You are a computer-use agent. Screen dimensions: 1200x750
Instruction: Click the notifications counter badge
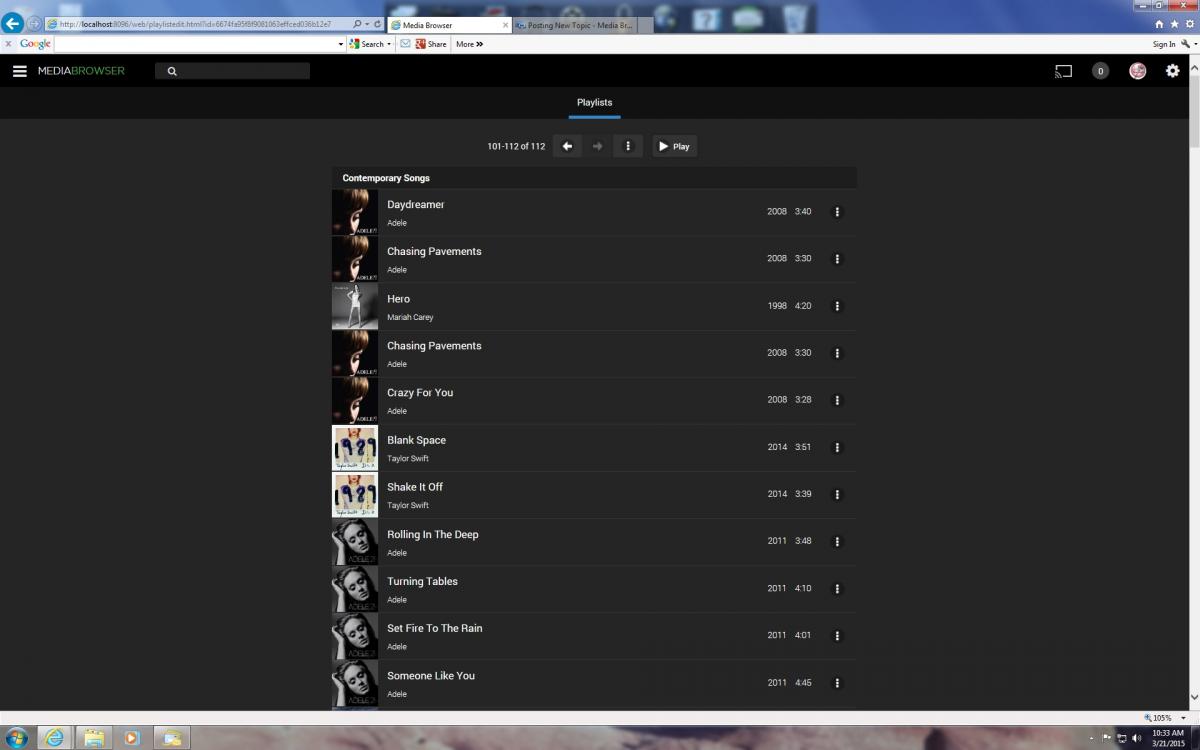tap(1100, 71)
